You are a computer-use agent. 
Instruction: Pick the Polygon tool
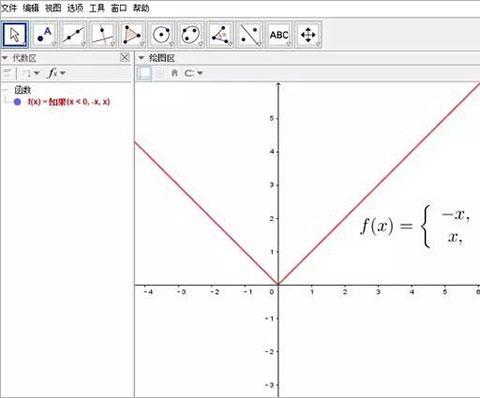pyautogui.click(x=132, y=35)
